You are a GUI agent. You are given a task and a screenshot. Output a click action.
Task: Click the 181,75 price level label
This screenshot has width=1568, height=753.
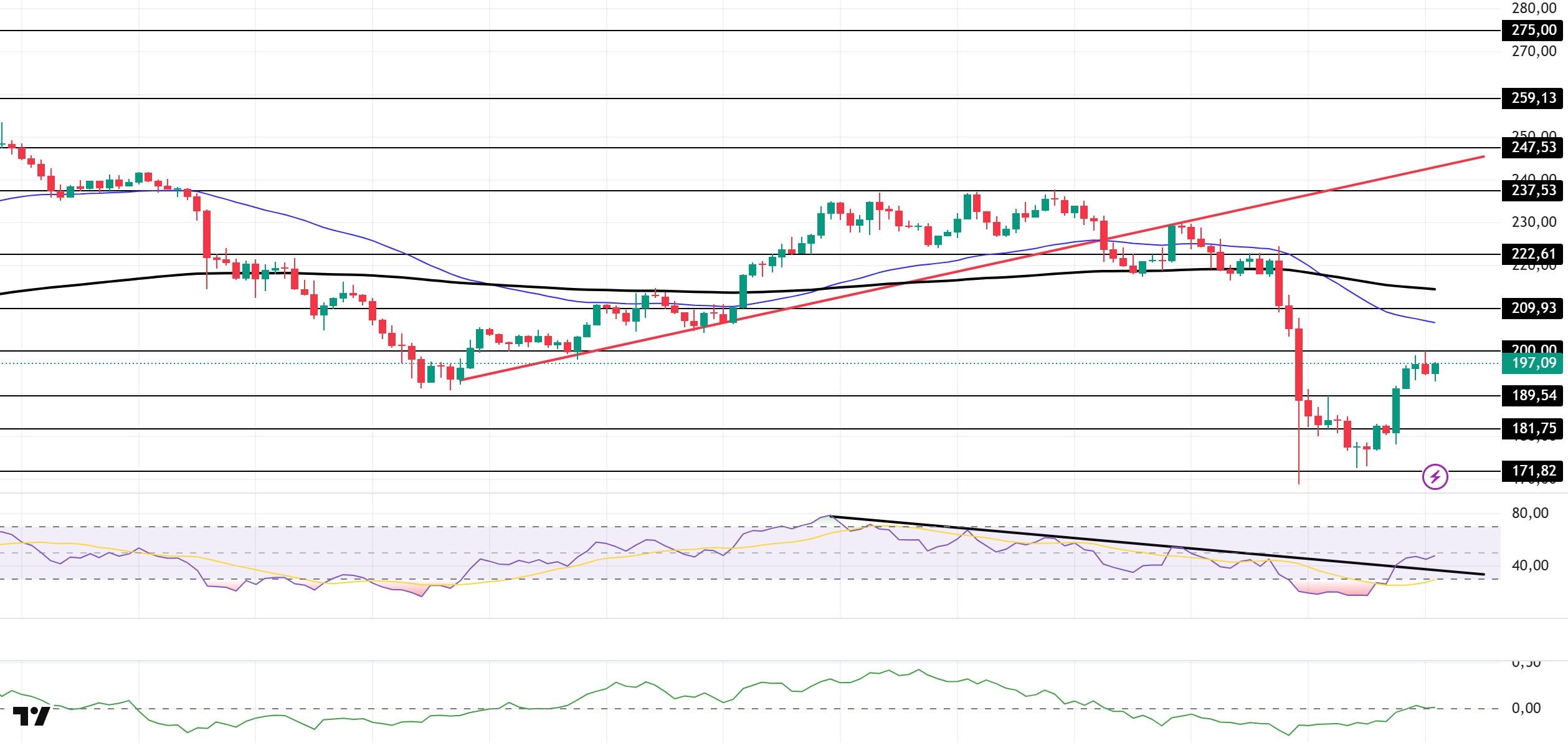click(1532, 428)
